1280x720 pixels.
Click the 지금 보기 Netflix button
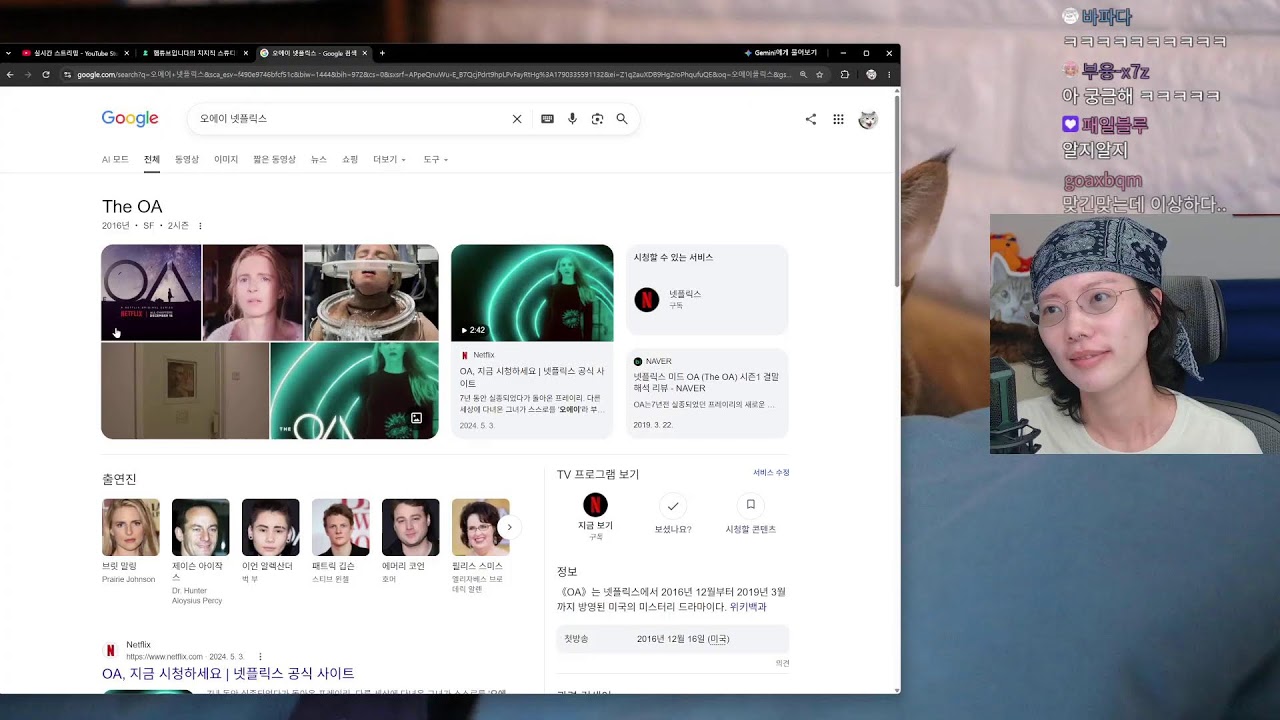coord(595,515)
